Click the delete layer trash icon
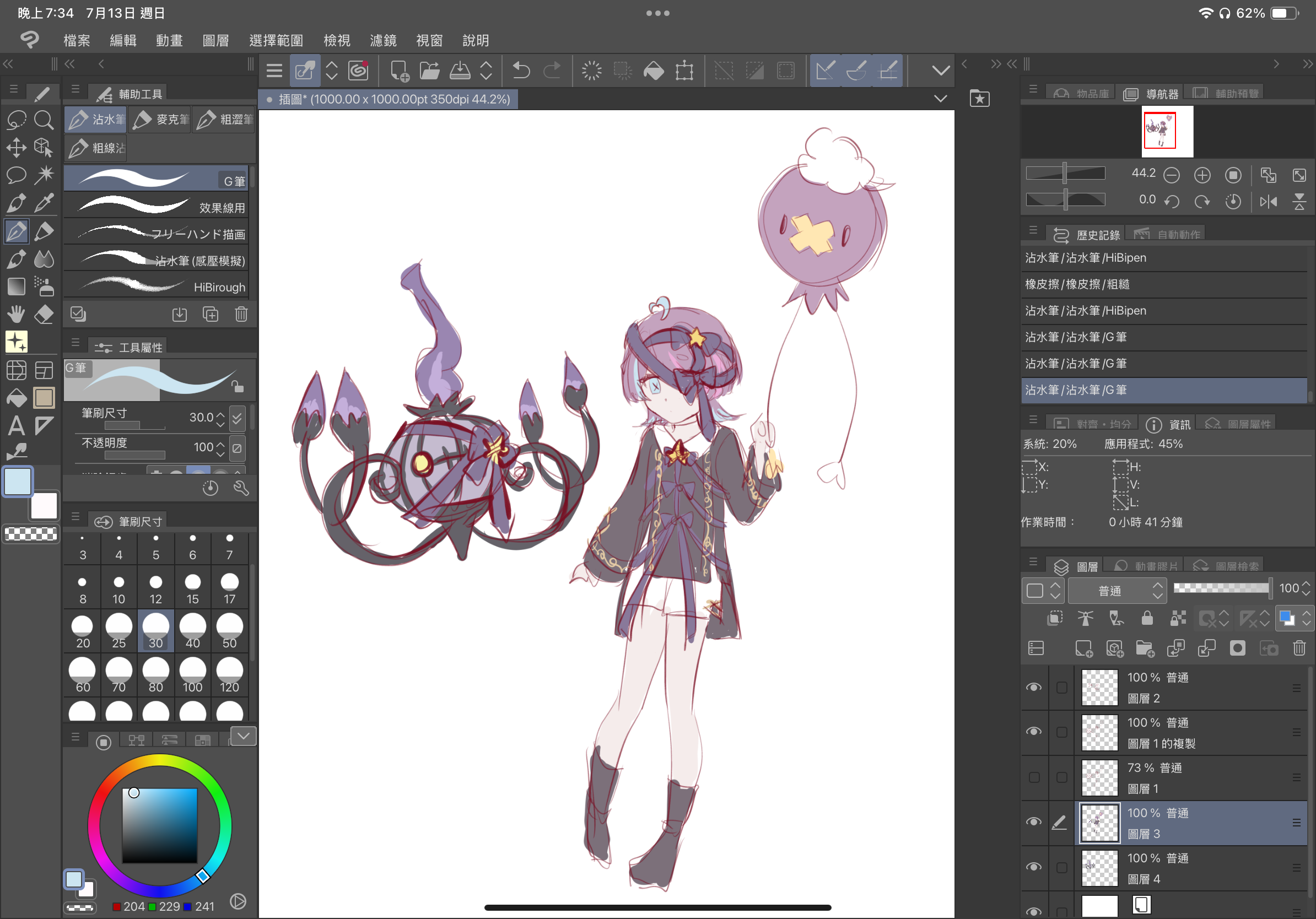 tap(1299, 648)
